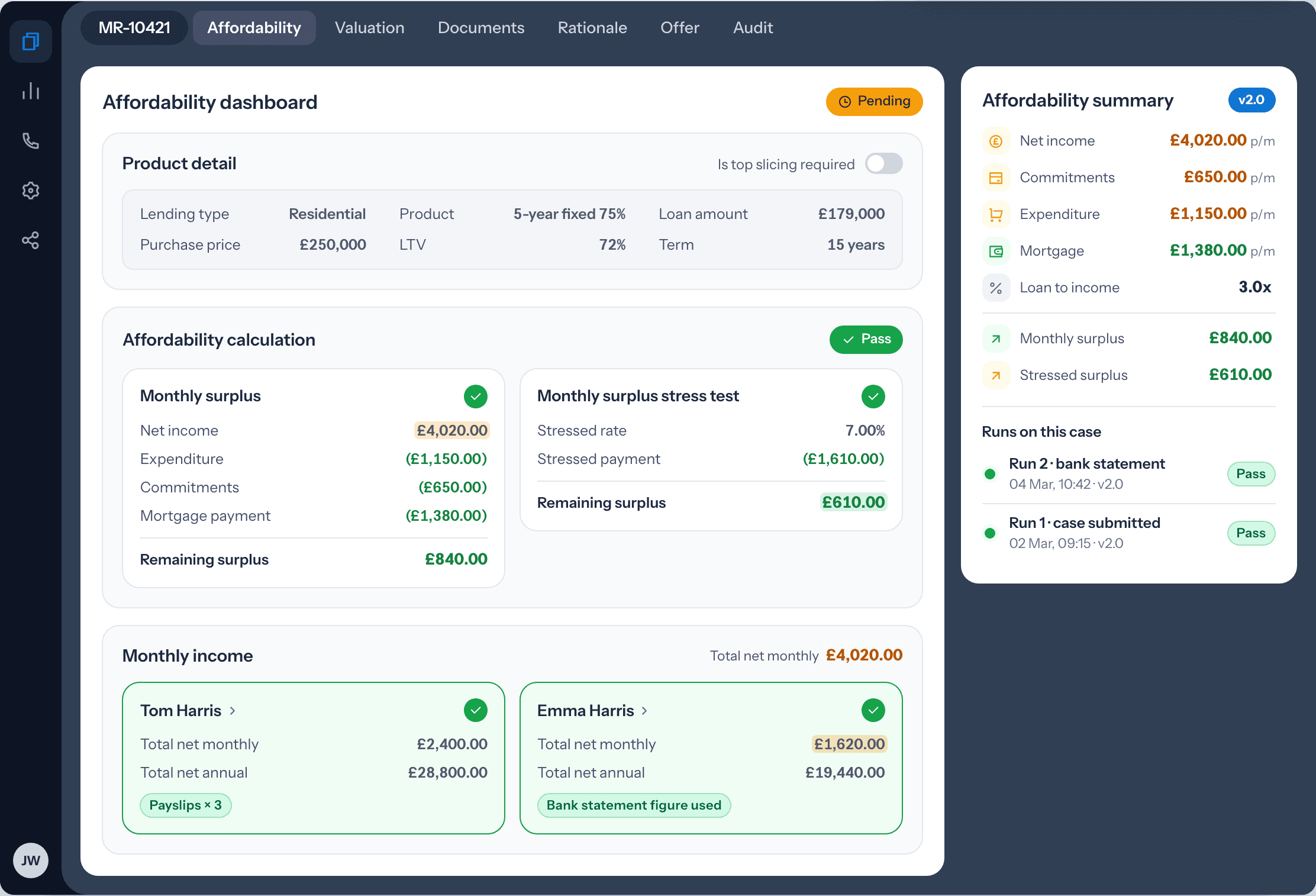Switch to the Affordability tab
This screenshot has height=896, width=1316.
(254, 28)
